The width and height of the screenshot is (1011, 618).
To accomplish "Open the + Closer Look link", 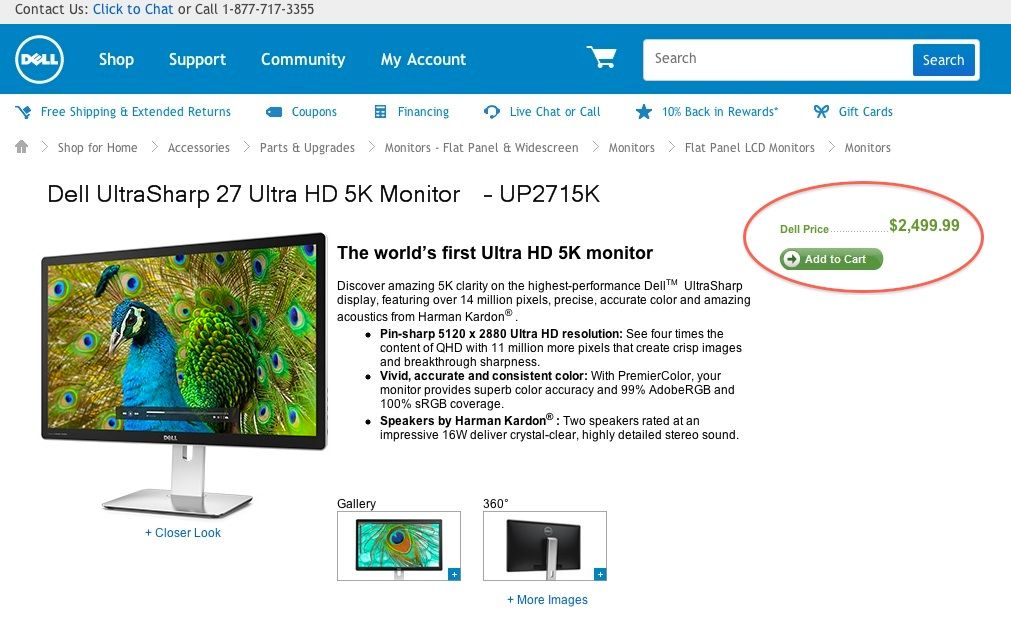I will (183, 533).
